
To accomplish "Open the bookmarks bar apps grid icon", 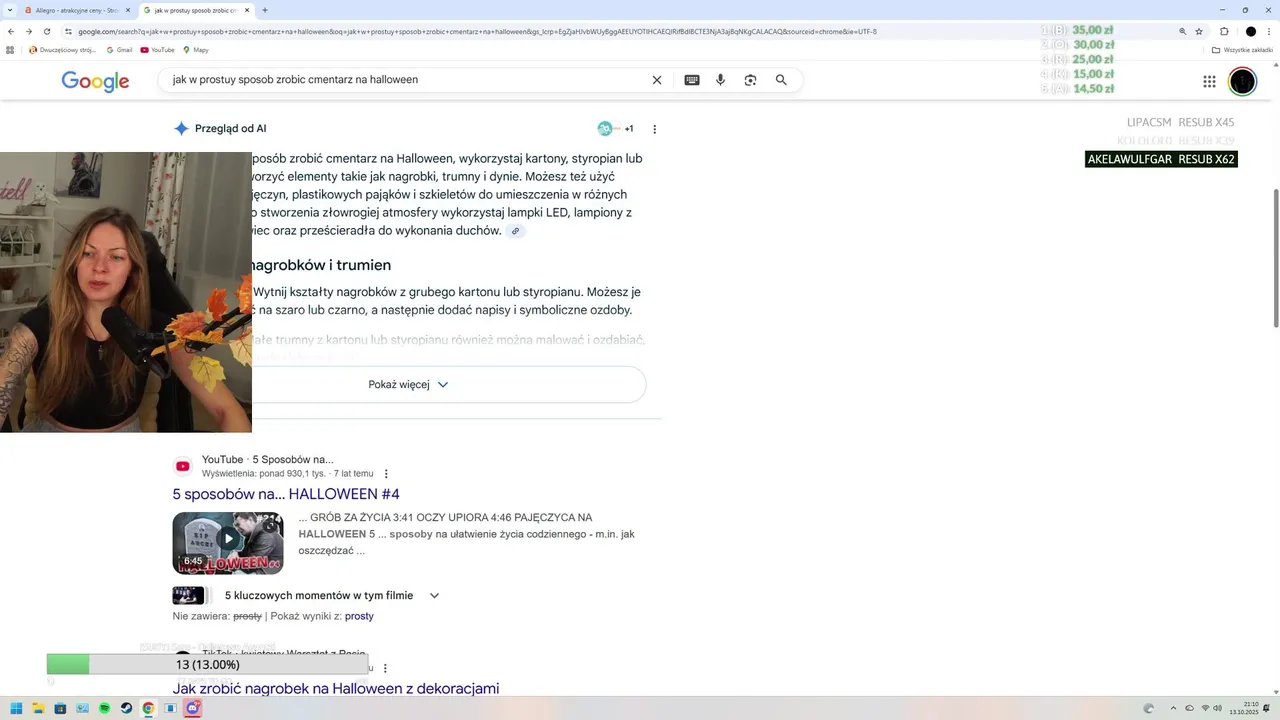I will tap(11, 50).
